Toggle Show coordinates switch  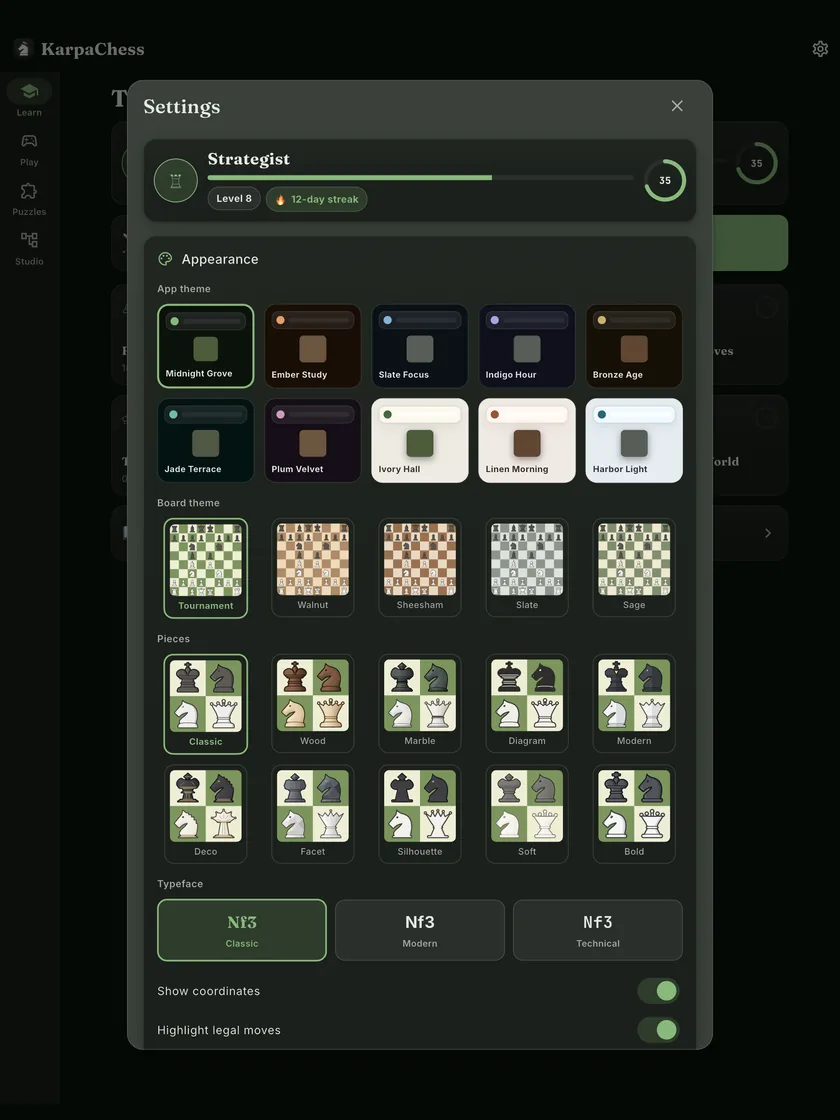click(x=658, y=991)
